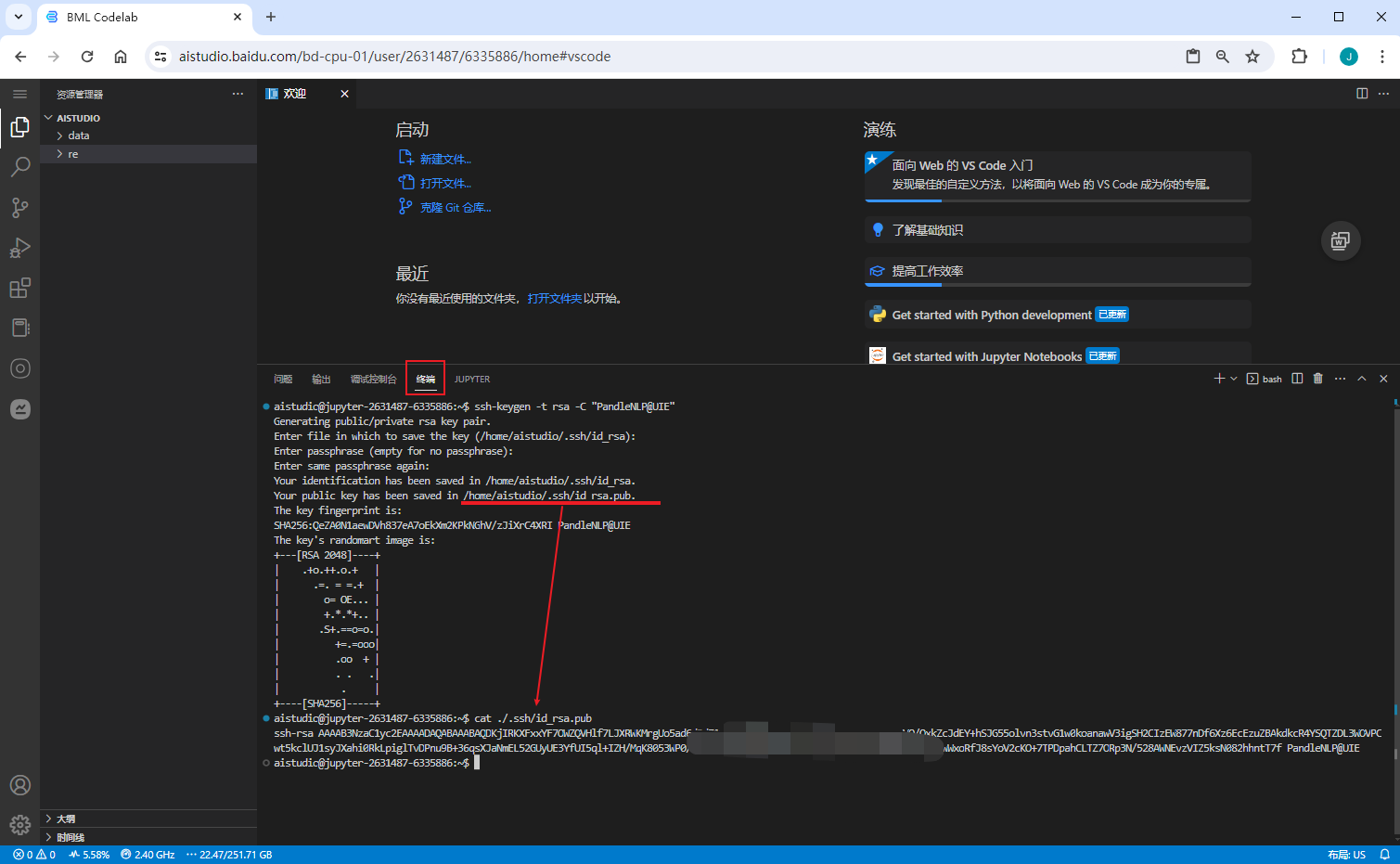Screen dimensions: 1400x864
Task: Open the 提高工作效率 walkthrough
Action: click(x=1058, y=271)
